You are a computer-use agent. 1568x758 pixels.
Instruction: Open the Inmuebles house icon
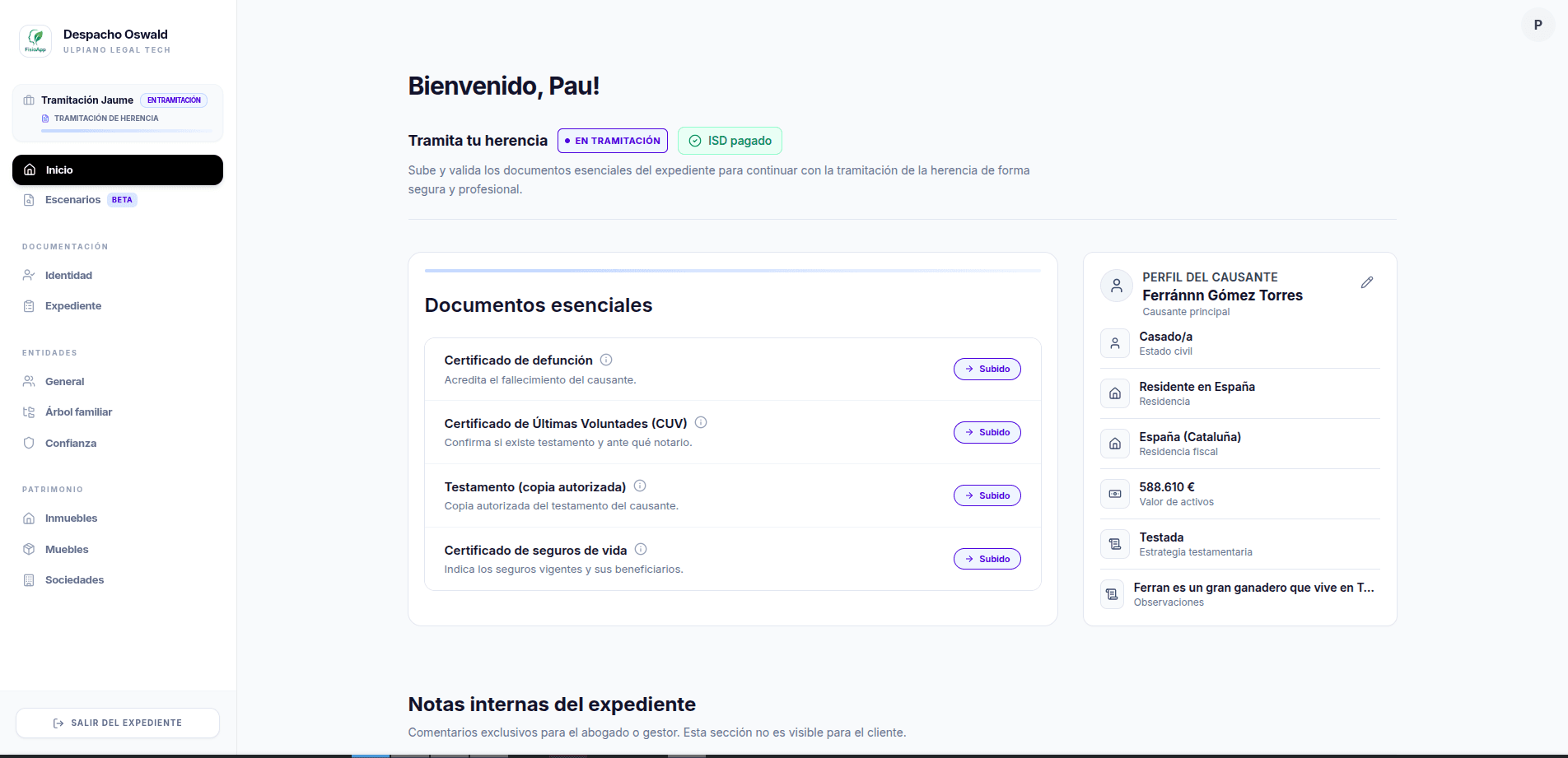30,518
